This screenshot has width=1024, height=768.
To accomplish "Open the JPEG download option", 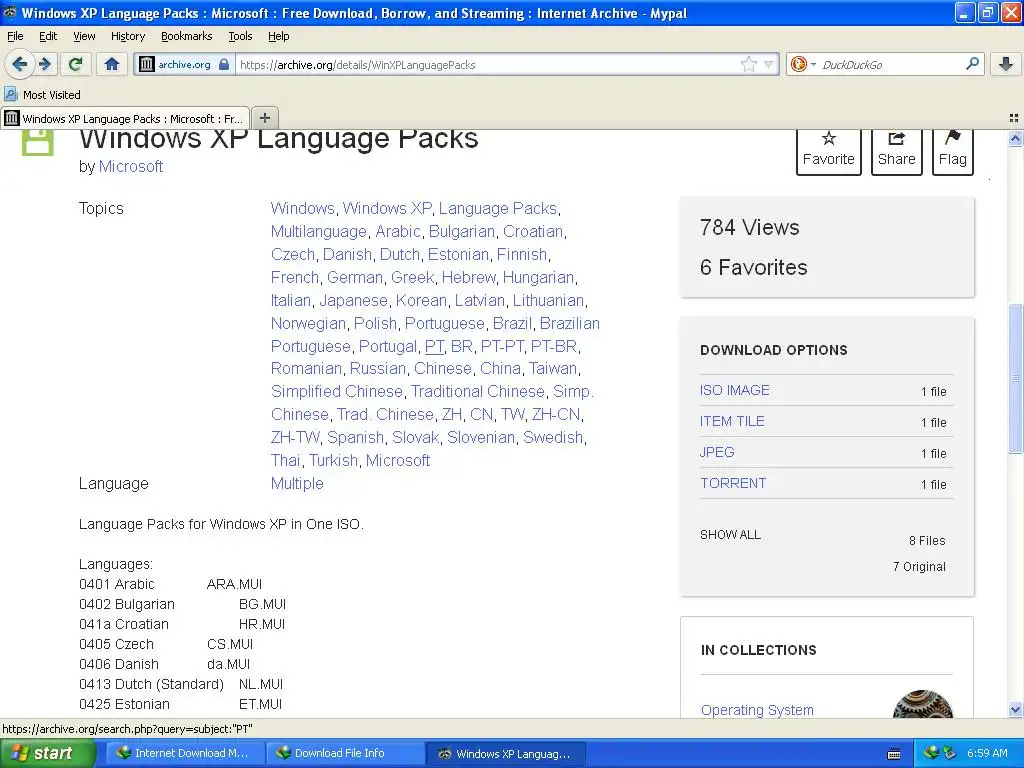I will click(717, 452).
